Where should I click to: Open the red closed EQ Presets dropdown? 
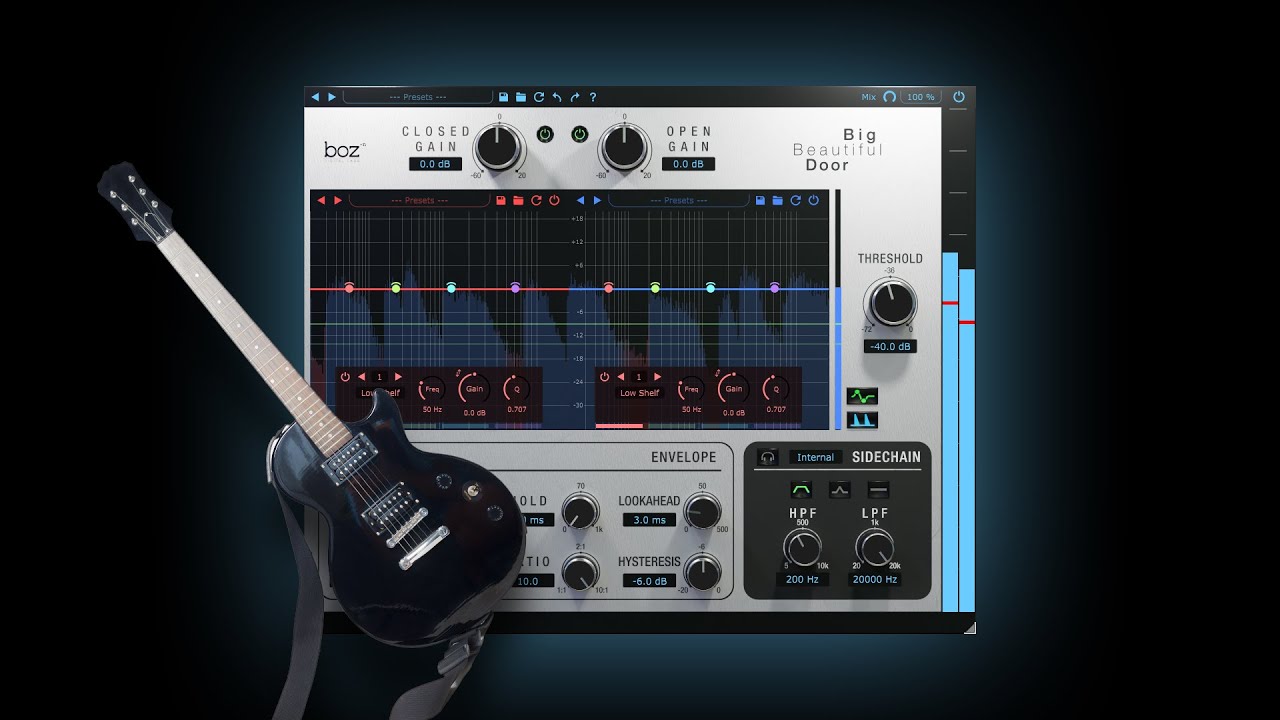[x=419, y=200]
